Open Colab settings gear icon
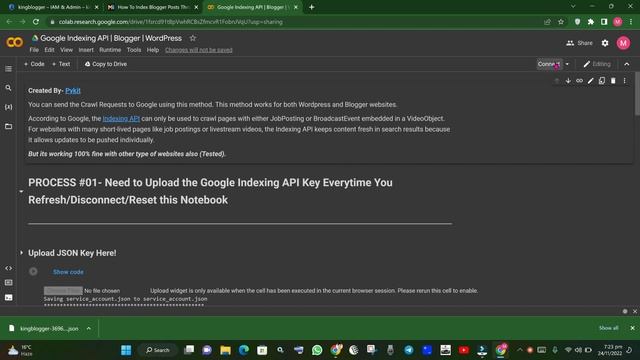This screenshot has height=360, width=640. point(605,43)
